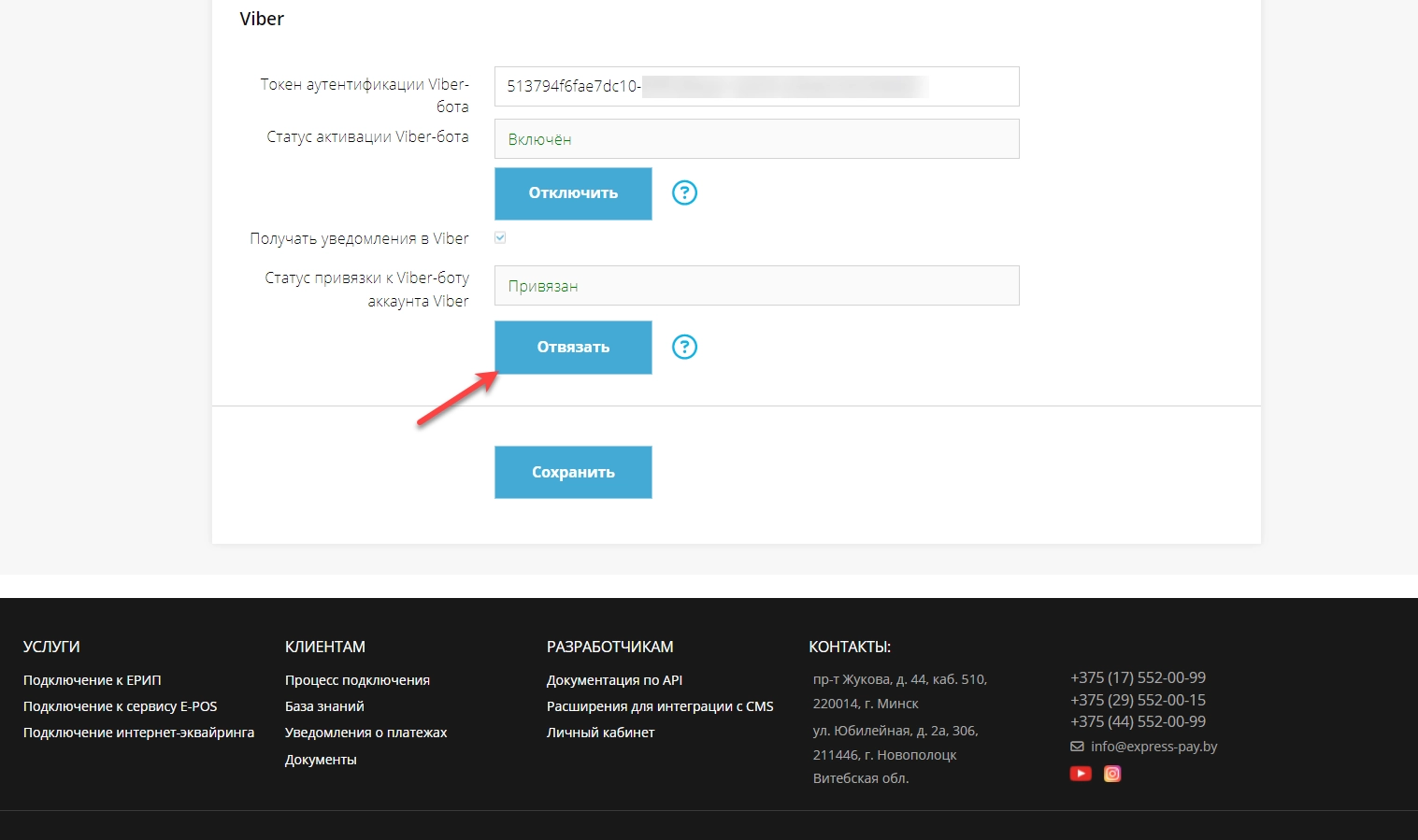Click the Отключить button
1418x840 pixels.
(573, 193)
